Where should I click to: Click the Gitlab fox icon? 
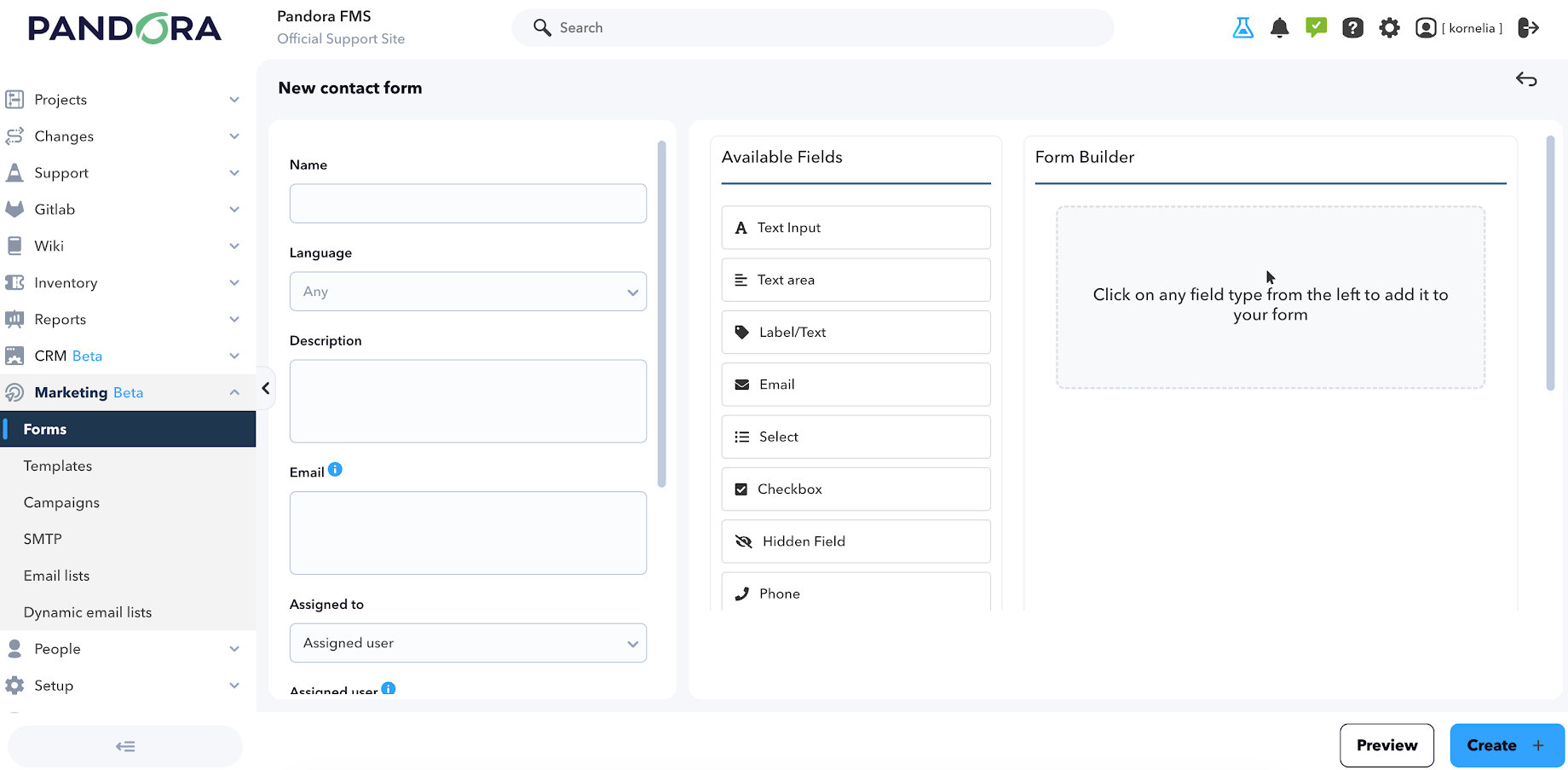[14, 209]
